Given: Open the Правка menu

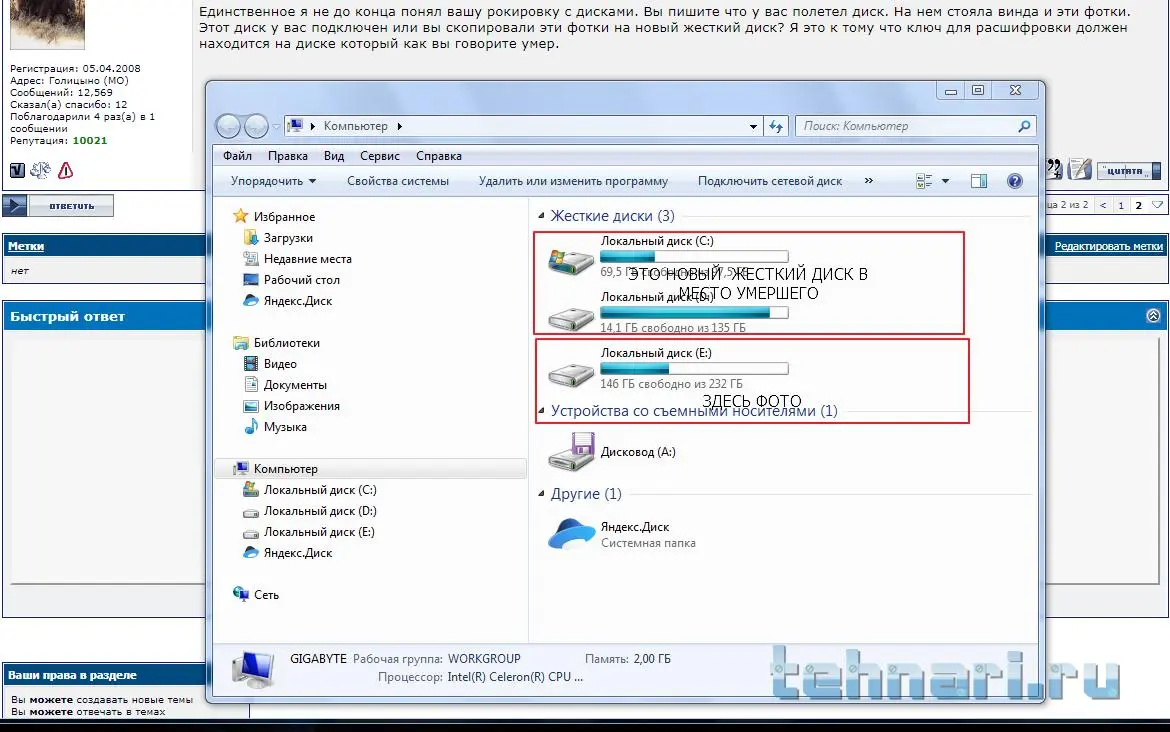Looking at the screenshot, I should 288,156.
